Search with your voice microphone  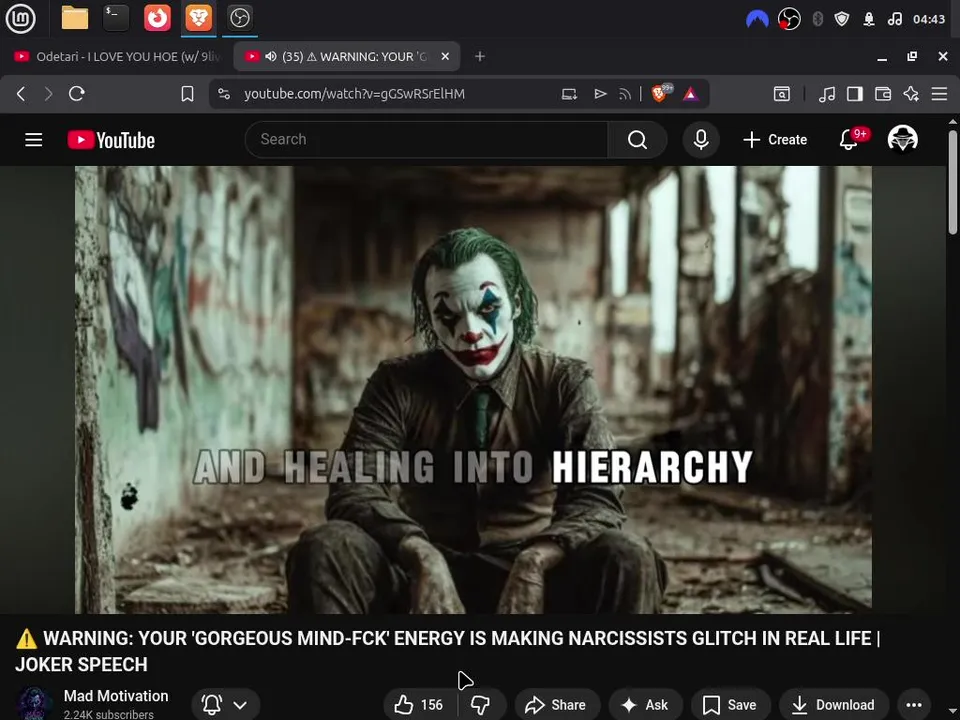coord(701,140)
